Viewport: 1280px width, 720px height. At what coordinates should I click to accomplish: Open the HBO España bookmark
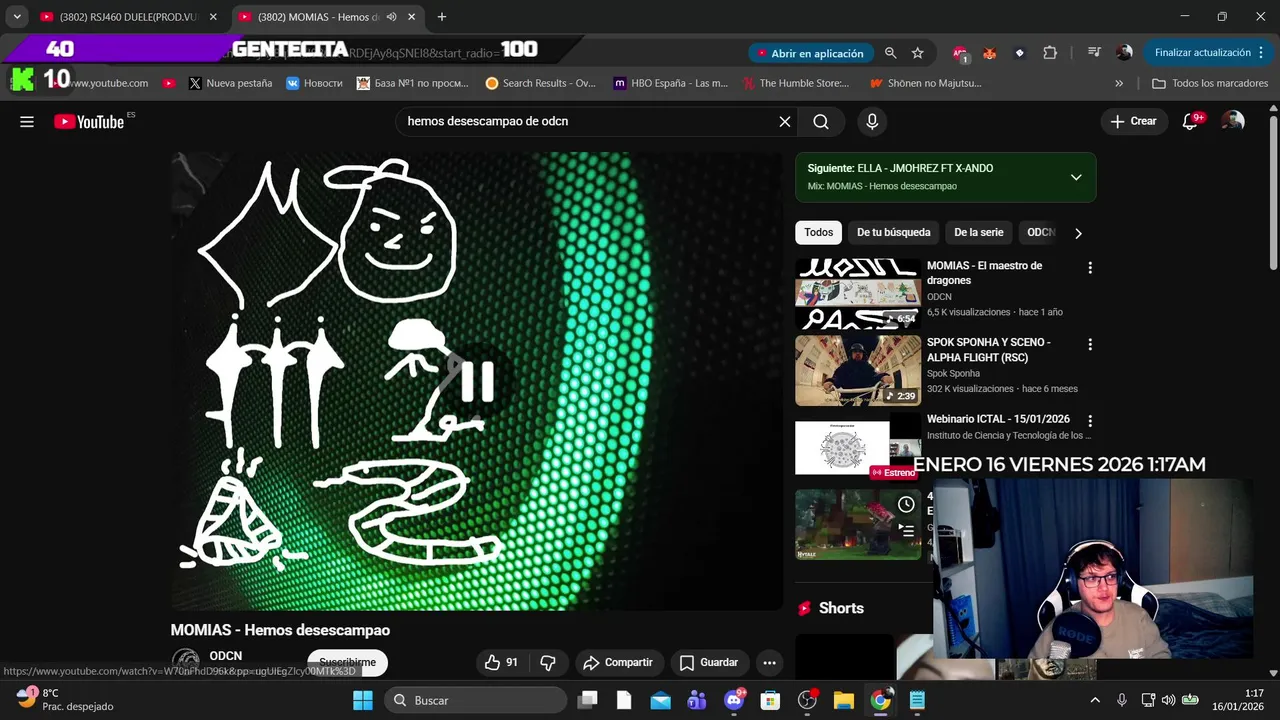click(x=670, y=83)
